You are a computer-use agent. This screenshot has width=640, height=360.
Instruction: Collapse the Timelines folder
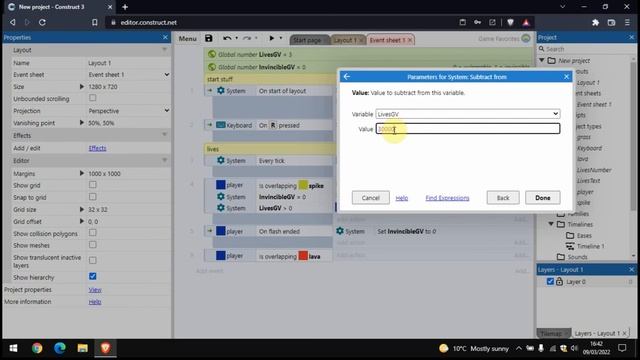pyautogui.click(x=551, y=224)
